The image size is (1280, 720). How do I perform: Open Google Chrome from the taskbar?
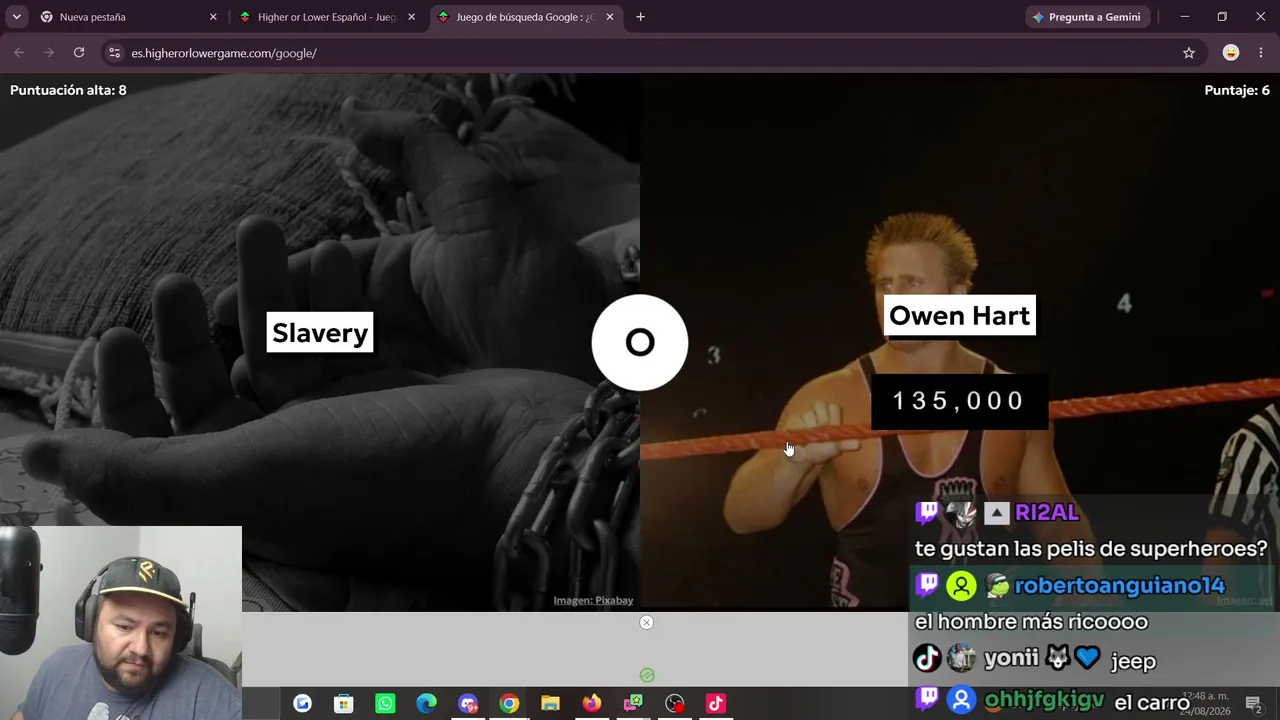click(x=509, y=704)
